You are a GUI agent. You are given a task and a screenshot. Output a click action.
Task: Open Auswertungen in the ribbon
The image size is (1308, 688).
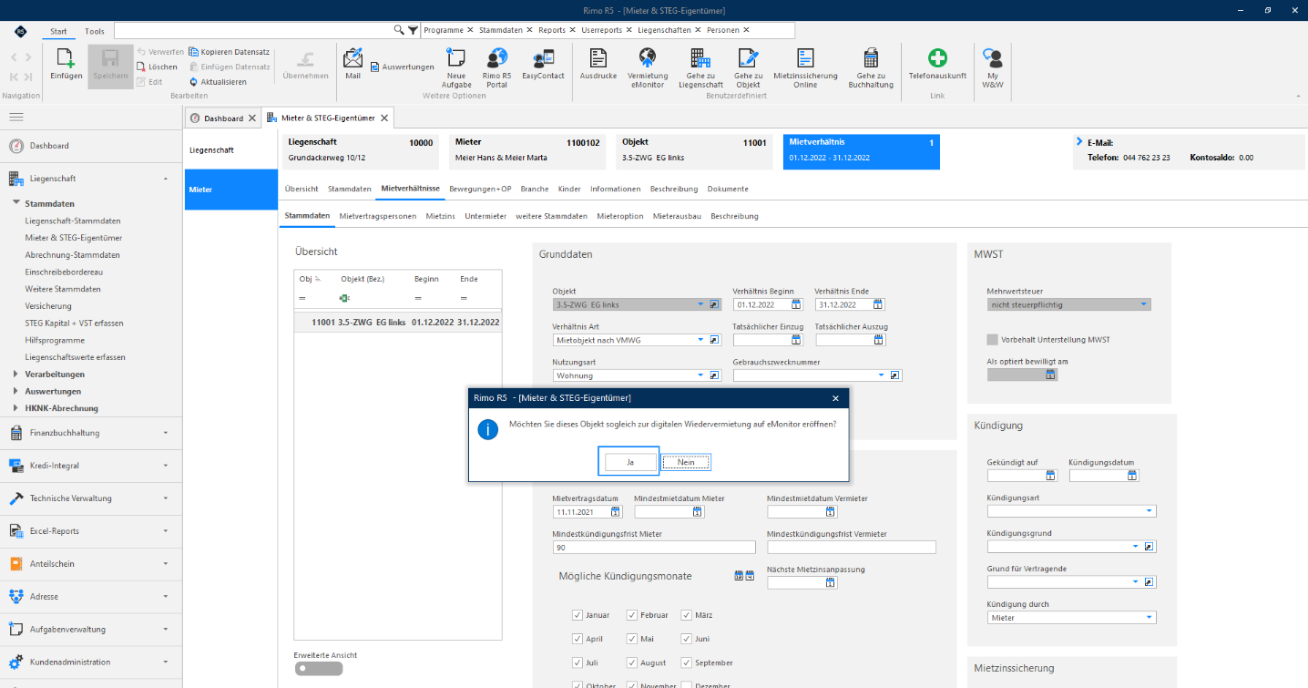(x=402, y=67)
